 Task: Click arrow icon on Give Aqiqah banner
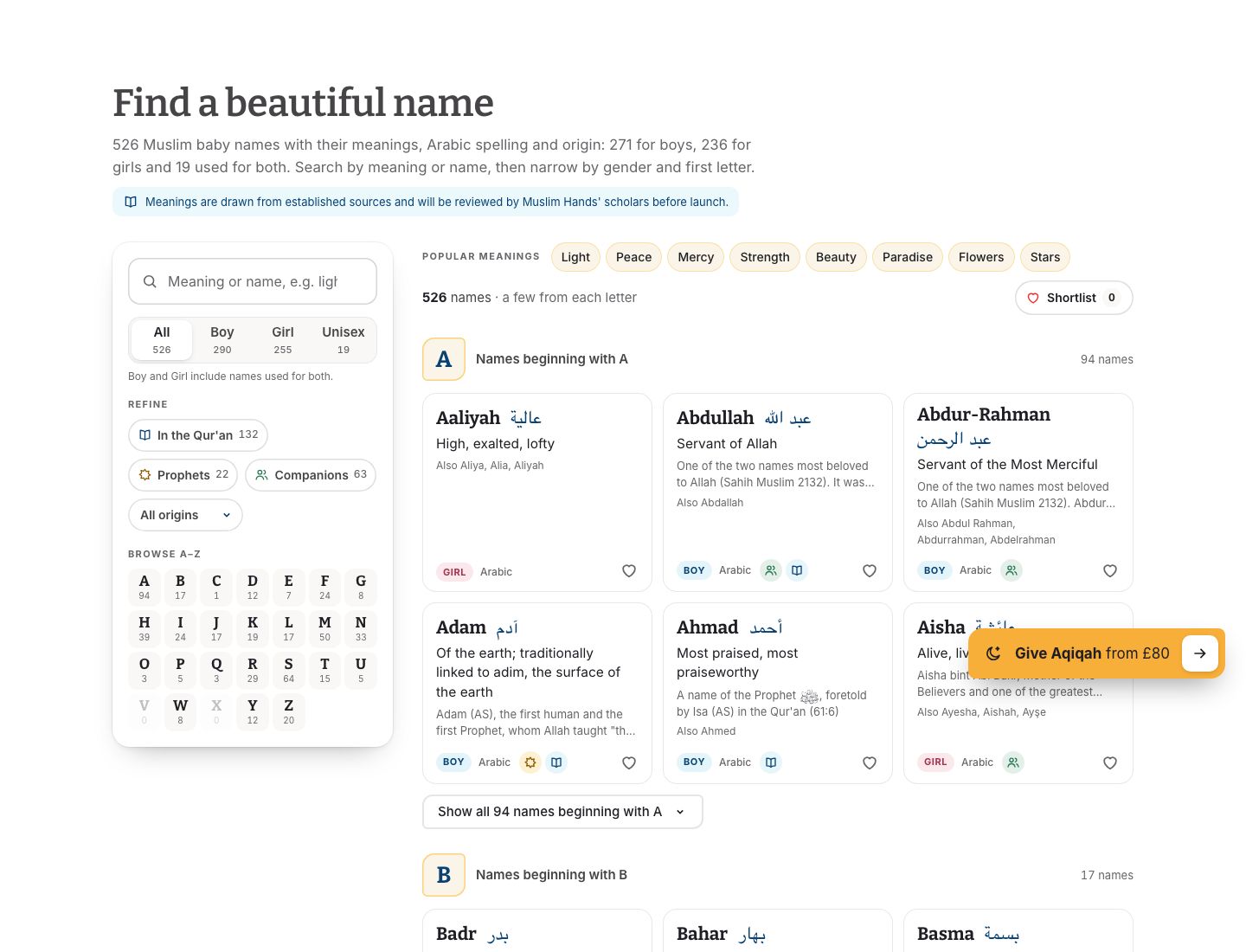(1200, 653)
